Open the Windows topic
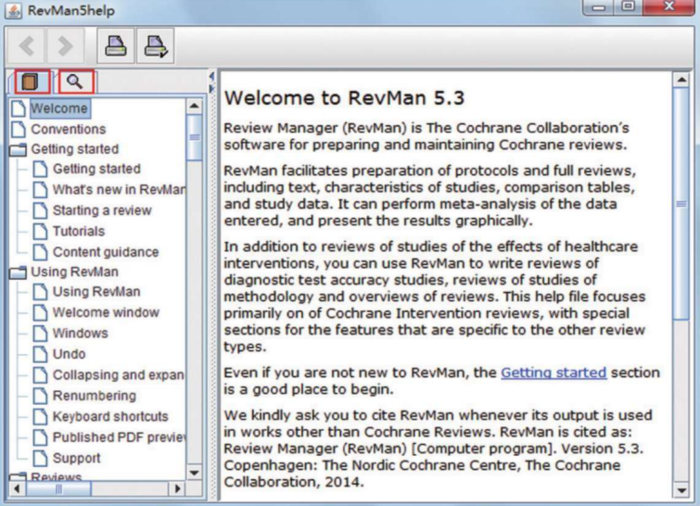 pyautogui.click(x=80, y=333)
